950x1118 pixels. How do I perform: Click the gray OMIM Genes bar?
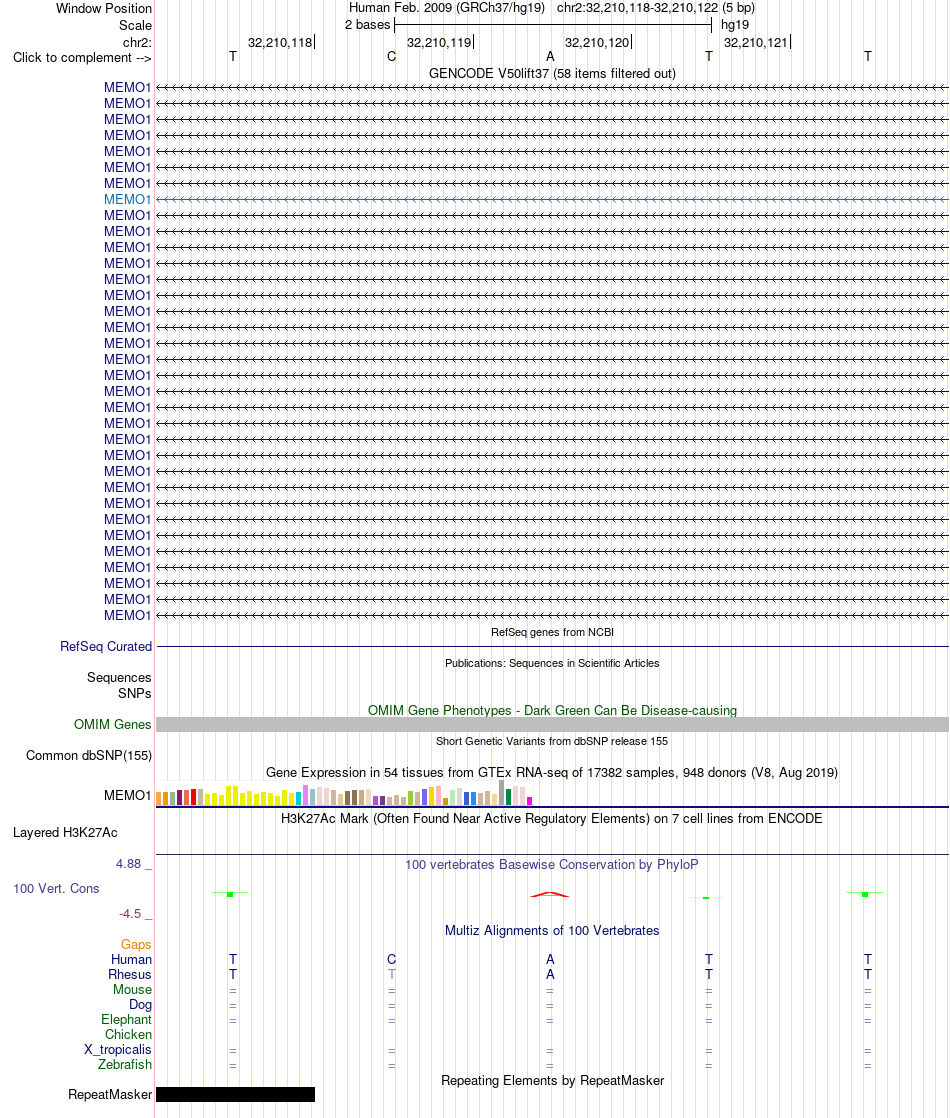552,724
